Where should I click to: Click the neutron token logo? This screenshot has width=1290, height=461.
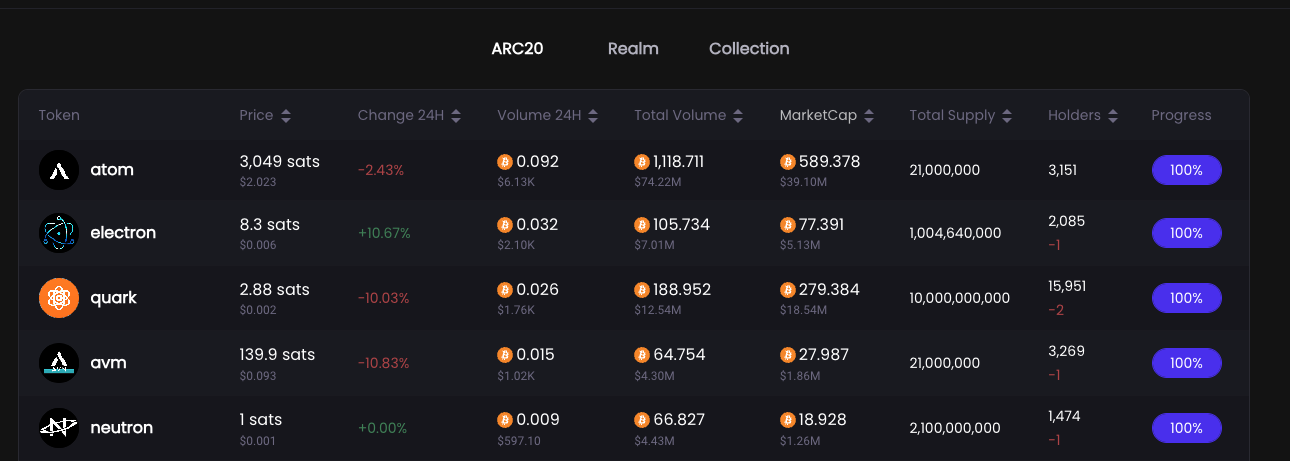tap(59, 428)
